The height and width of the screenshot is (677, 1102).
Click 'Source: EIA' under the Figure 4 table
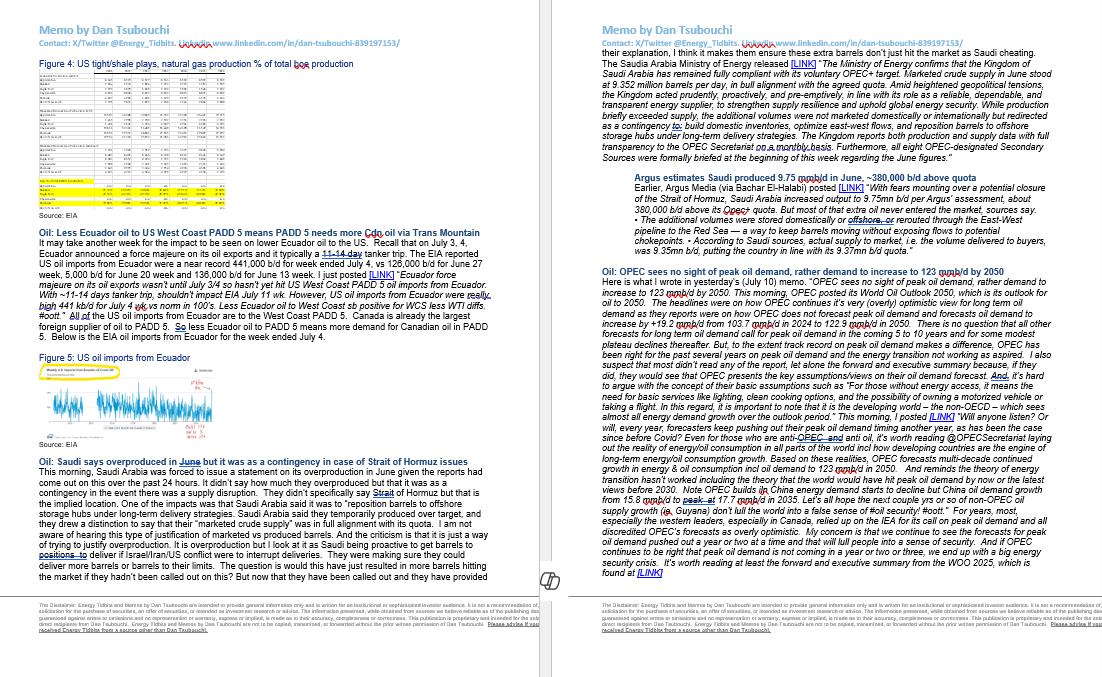coord(58,216)
